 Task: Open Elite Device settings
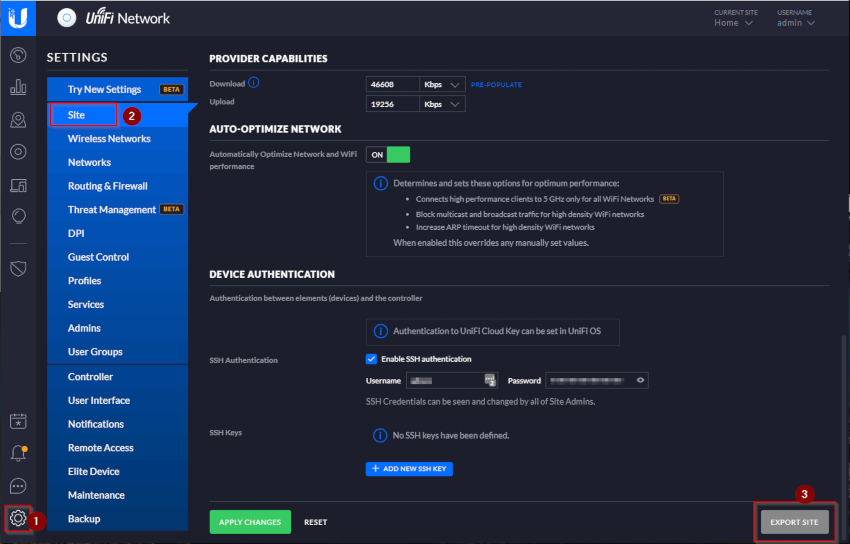coord(118,471)
